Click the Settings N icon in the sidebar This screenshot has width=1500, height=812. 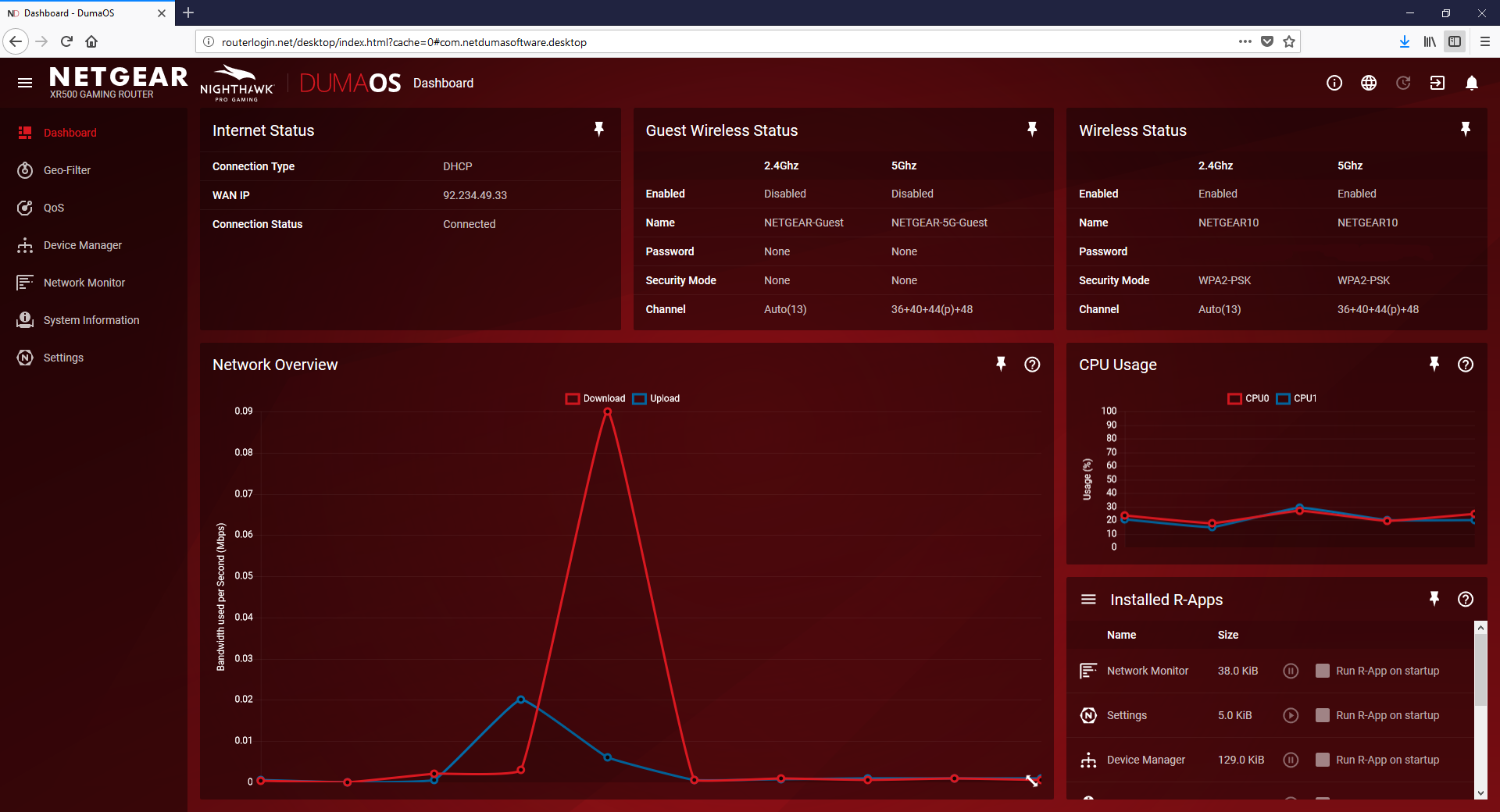coord(25,358)
